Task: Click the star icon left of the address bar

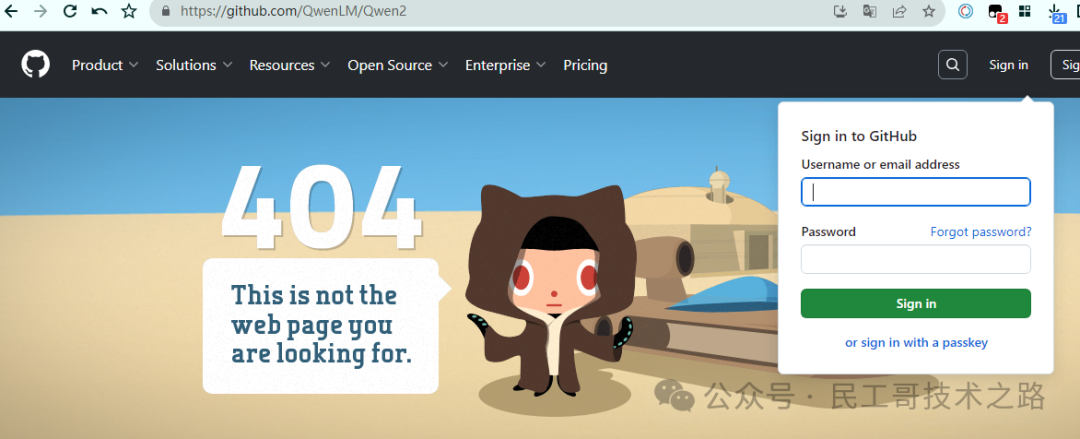Action: pos(129,11)
